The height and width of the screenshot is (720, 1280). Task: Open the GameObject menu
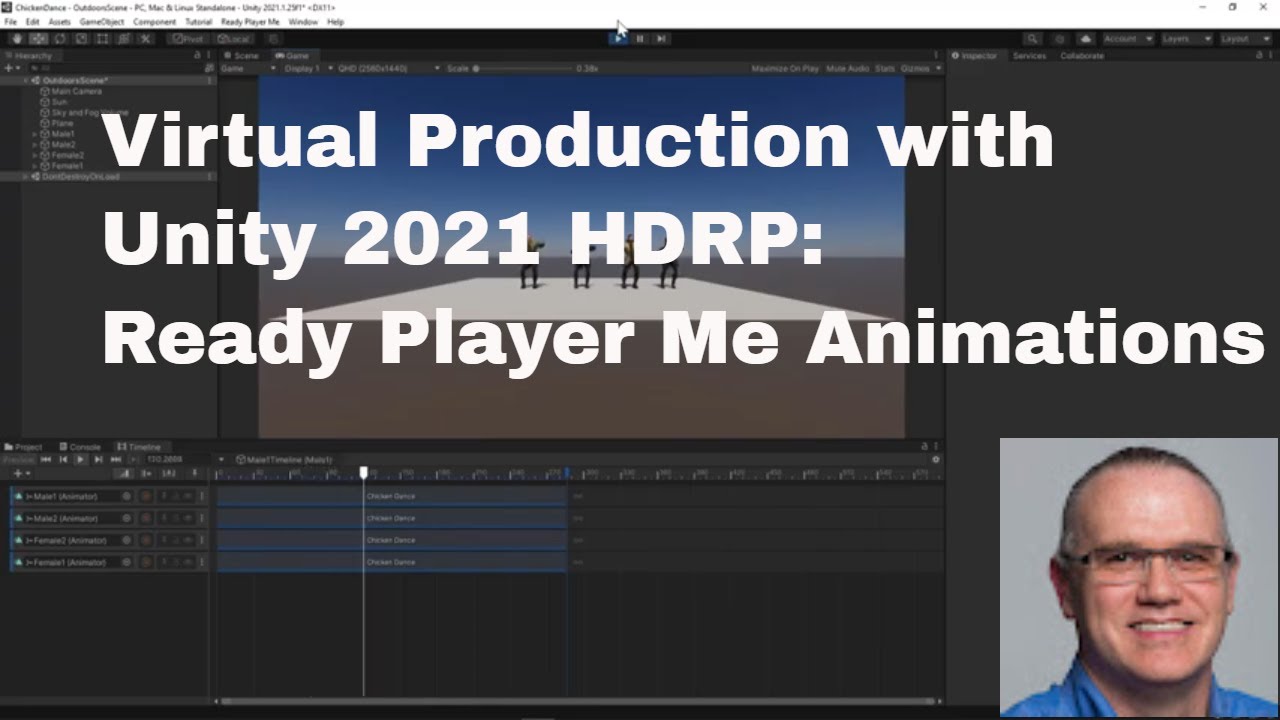click(x=100, y=21)
